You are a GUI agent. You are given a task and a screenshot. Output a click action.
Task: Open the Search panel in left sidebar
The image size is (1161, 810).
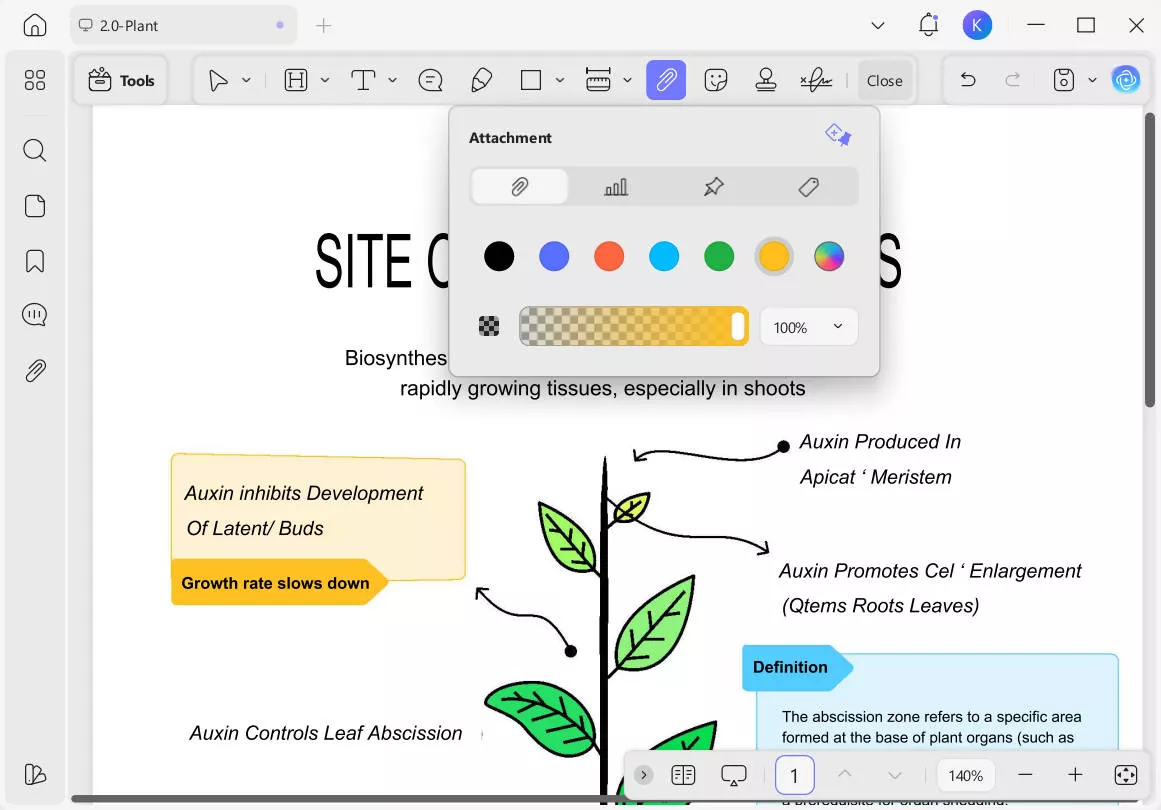(34, 150)
